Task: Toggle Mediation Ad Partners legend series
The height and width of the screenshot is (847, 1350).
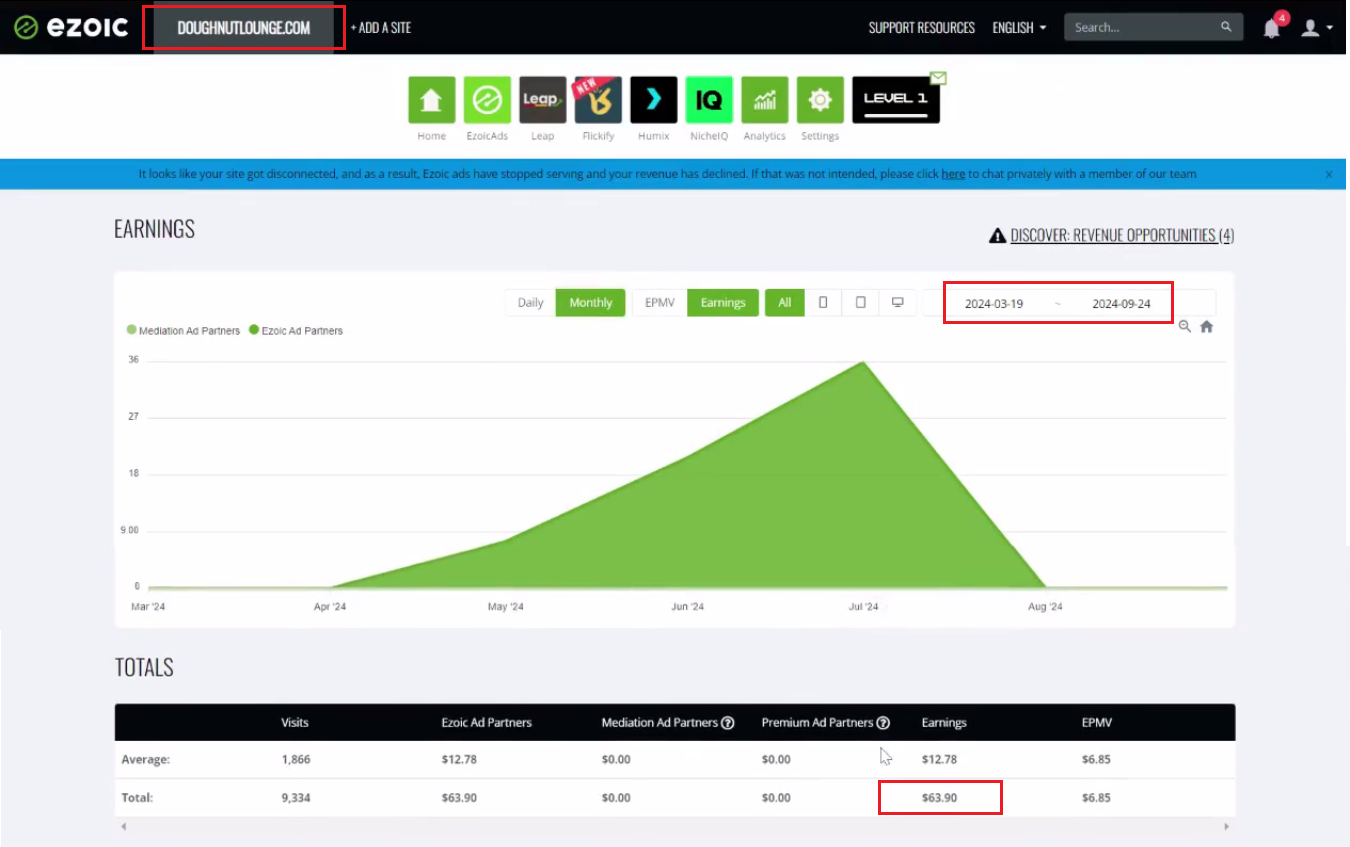Action: (x=184, y=330)
